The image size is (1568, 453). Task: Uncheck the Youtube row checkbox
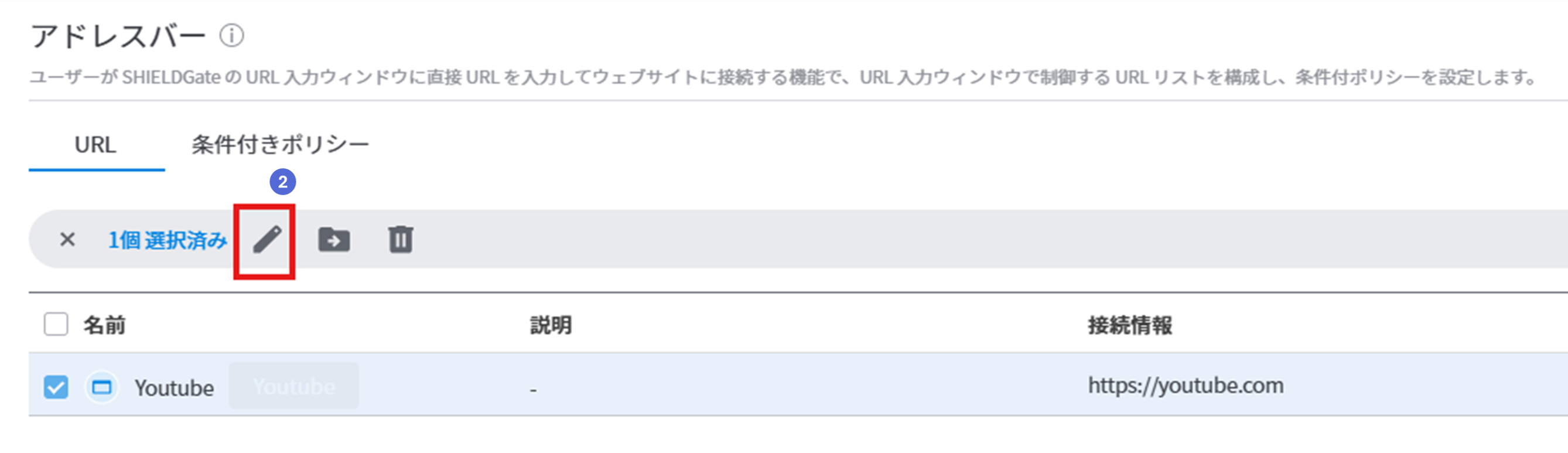[56, 387]
